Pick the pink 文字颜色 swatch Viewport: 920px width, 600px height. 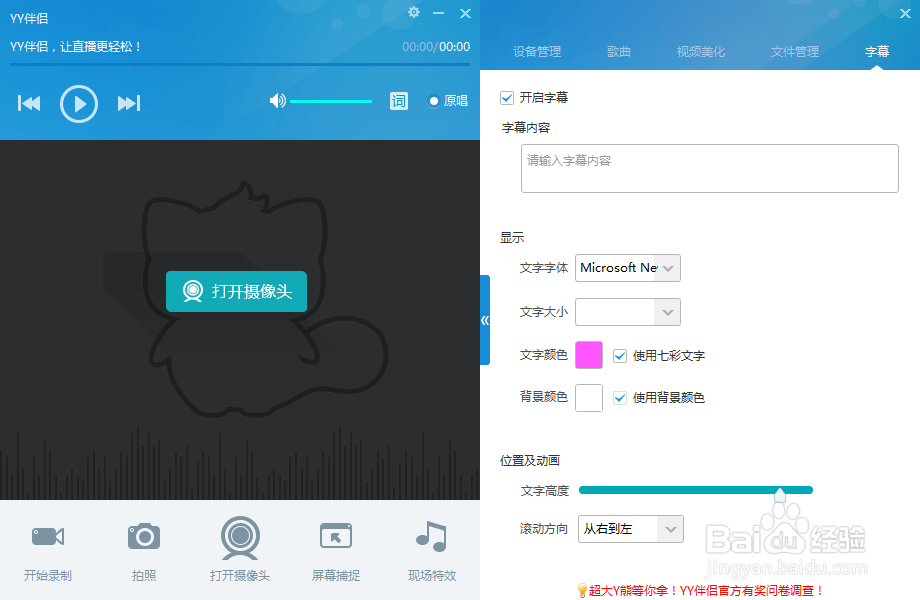[588, 355]
